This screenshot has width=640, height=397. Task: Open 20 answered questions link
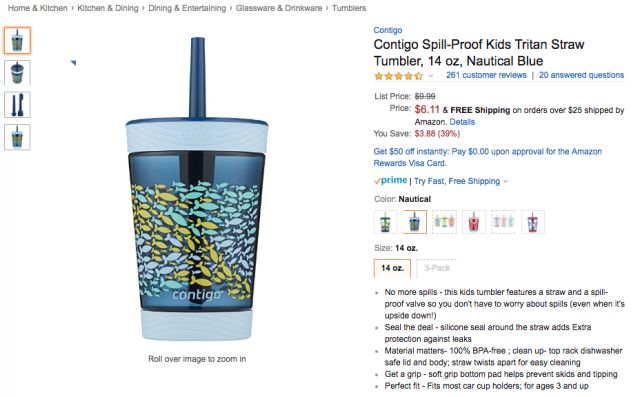[581, 75]
